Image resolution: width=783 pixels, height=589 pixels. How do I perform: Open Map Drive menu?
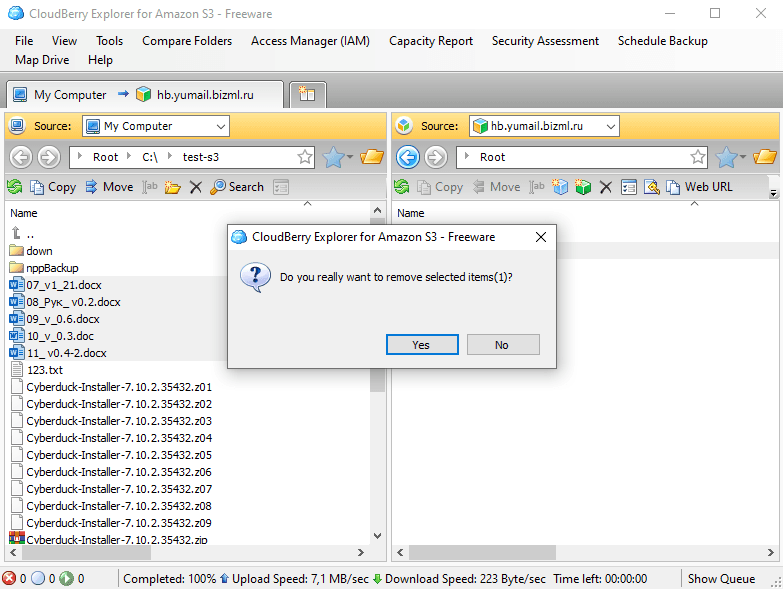pos(42,60)
